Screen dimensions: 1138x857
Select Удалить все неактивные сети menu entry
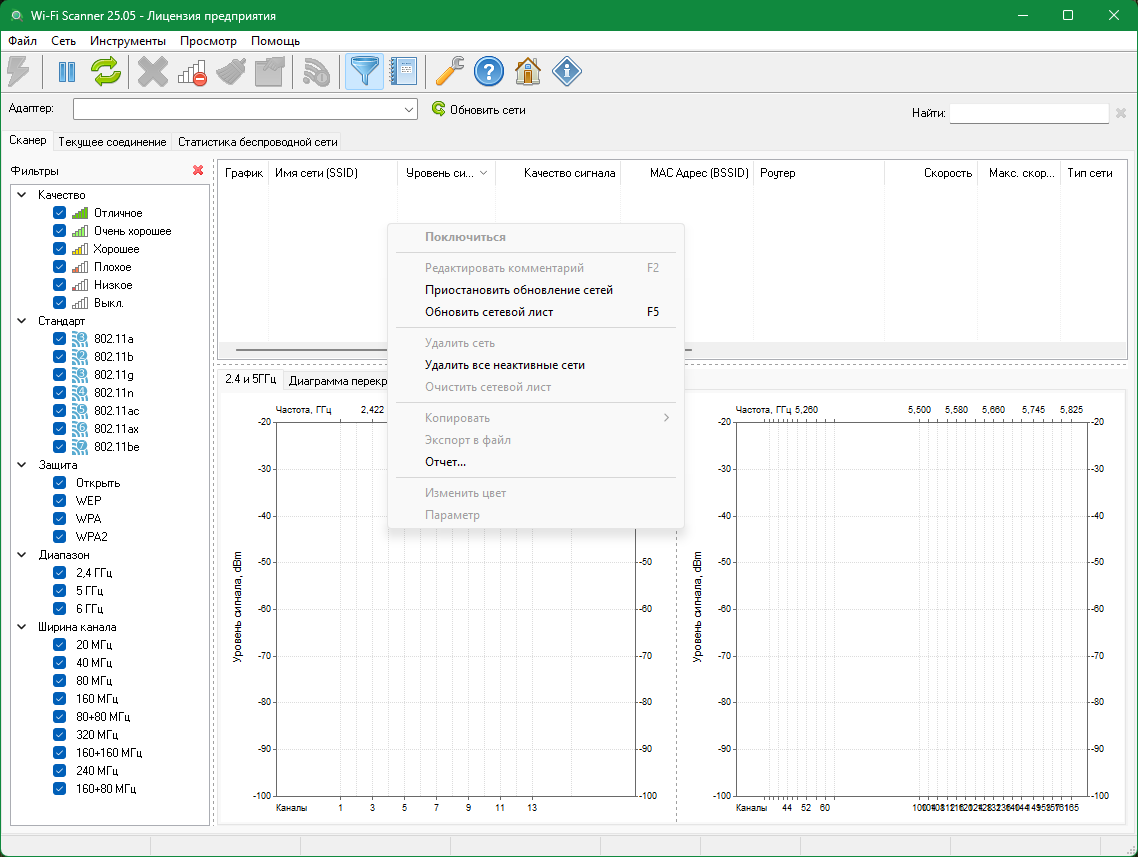pos(536,366)
